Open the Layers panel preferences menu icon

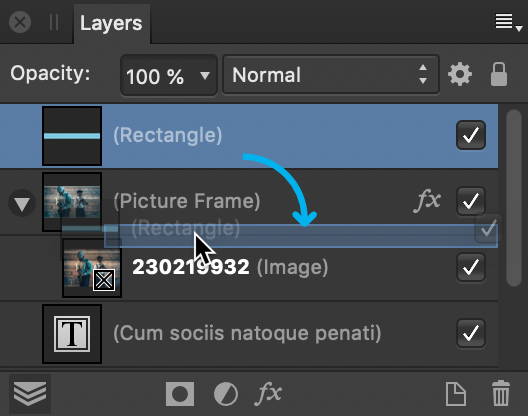point(508,22)
